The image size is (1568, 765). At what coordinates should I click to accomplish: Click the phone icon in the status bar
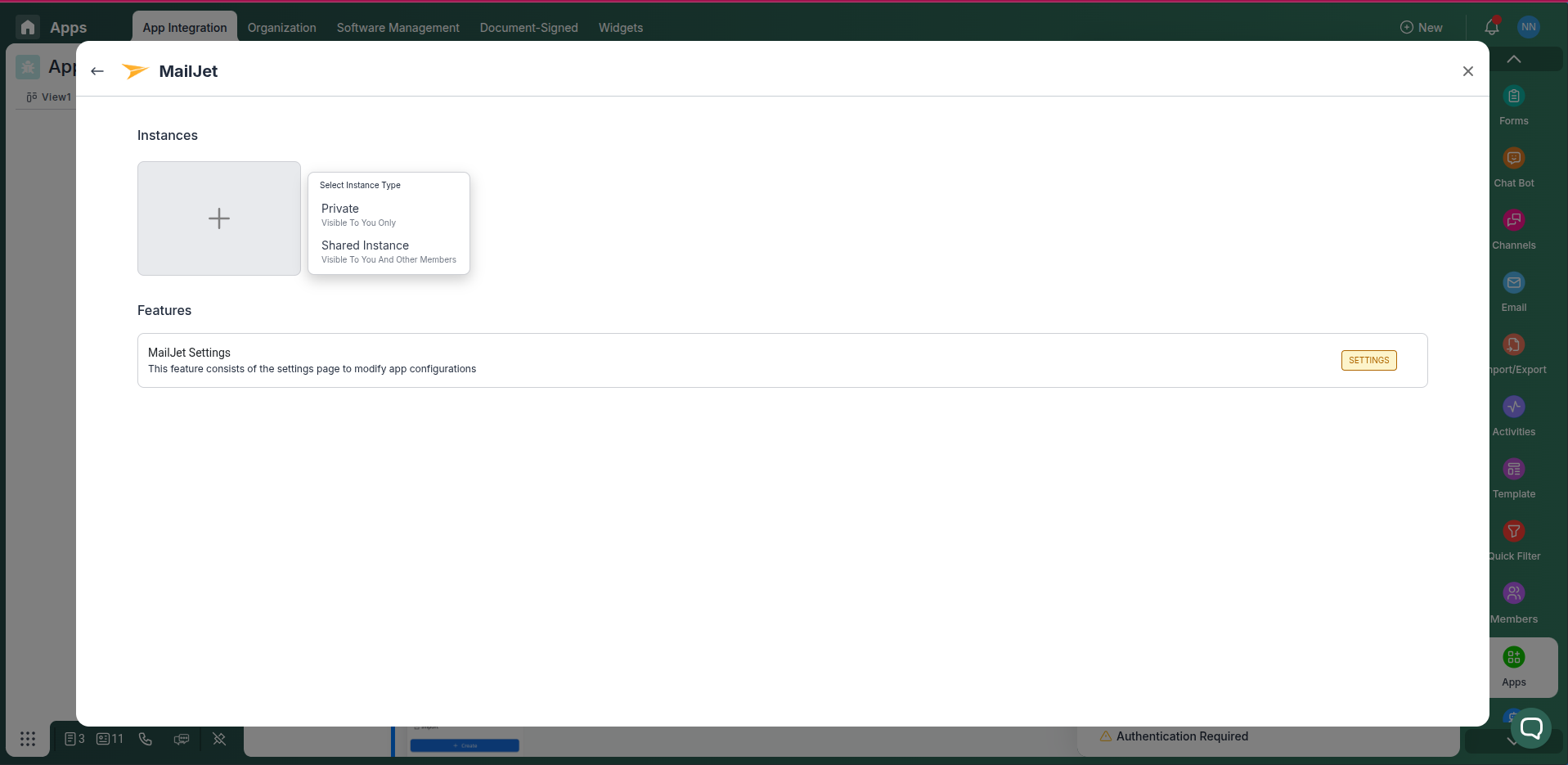(145, 738)
